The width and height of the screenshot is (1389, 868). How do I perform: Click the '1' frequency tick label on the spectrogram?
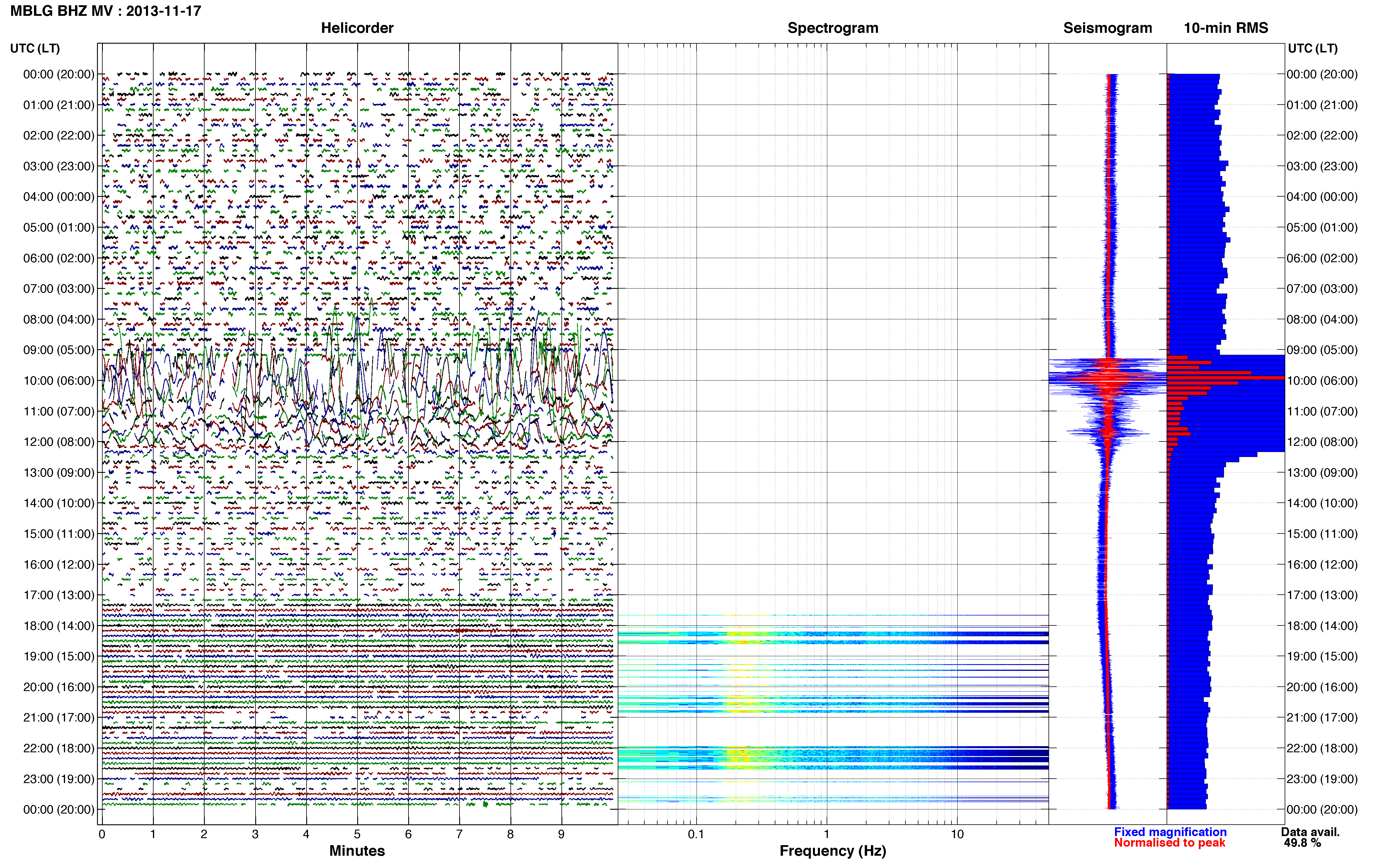tap(826, 834)
